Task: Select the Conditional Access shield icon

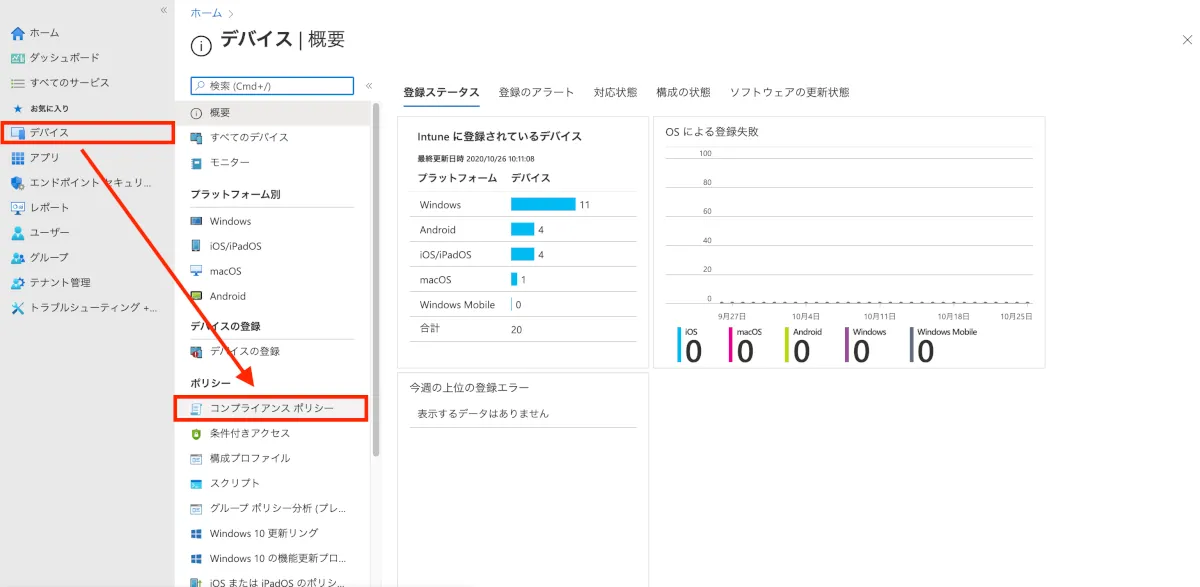Action: [x=197, y=434]
